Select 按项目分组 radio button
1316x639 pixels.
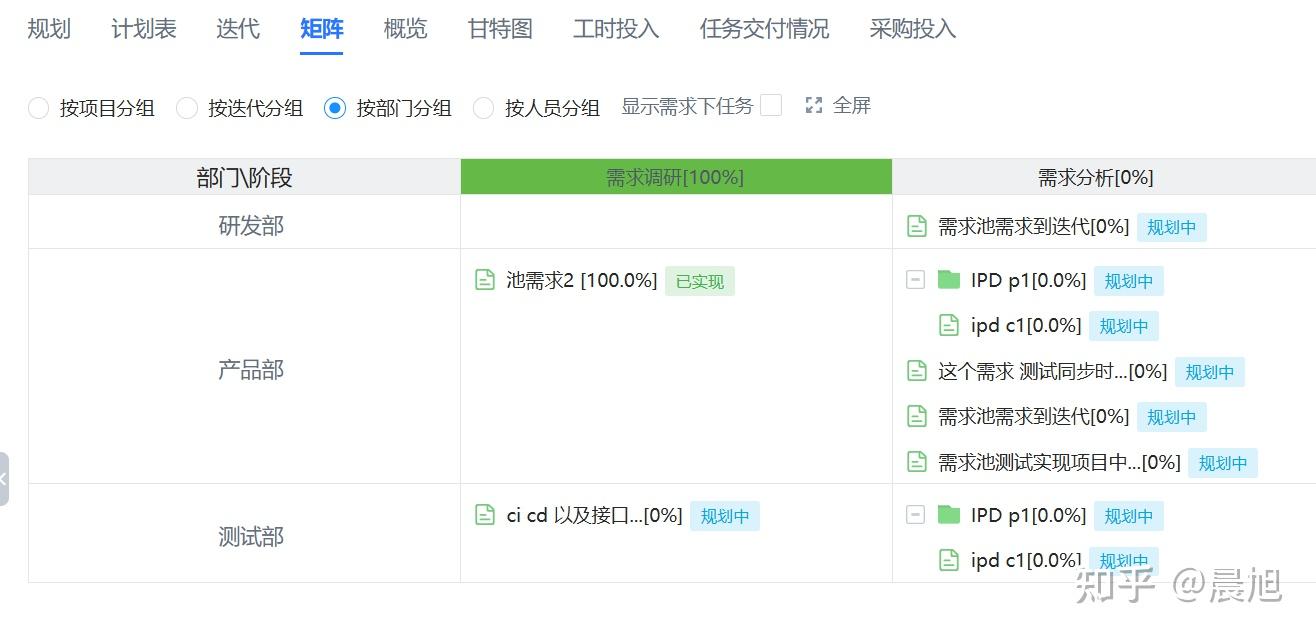[39, 108]
